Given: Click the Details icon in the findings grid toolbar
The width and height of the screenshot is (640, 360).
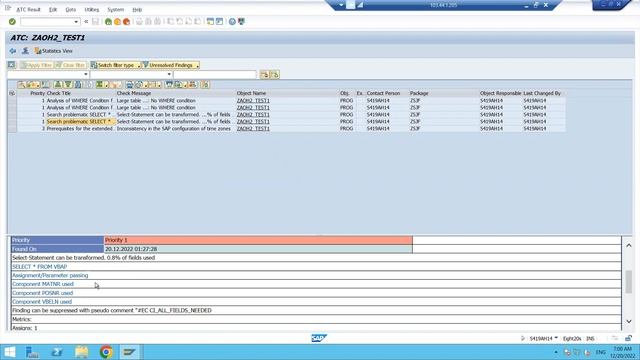Looking at the screenshot, I should pos(21,84).
